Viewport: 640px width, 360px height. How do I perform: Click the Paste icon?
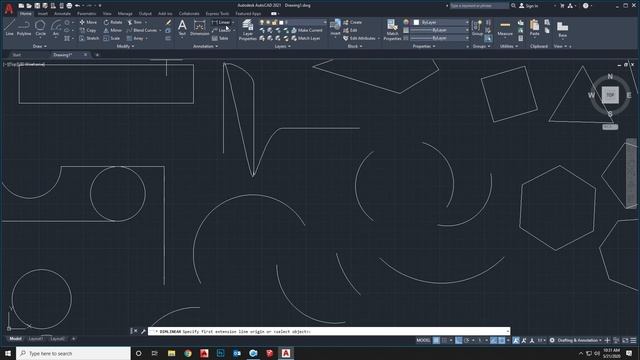pos(535,28)
